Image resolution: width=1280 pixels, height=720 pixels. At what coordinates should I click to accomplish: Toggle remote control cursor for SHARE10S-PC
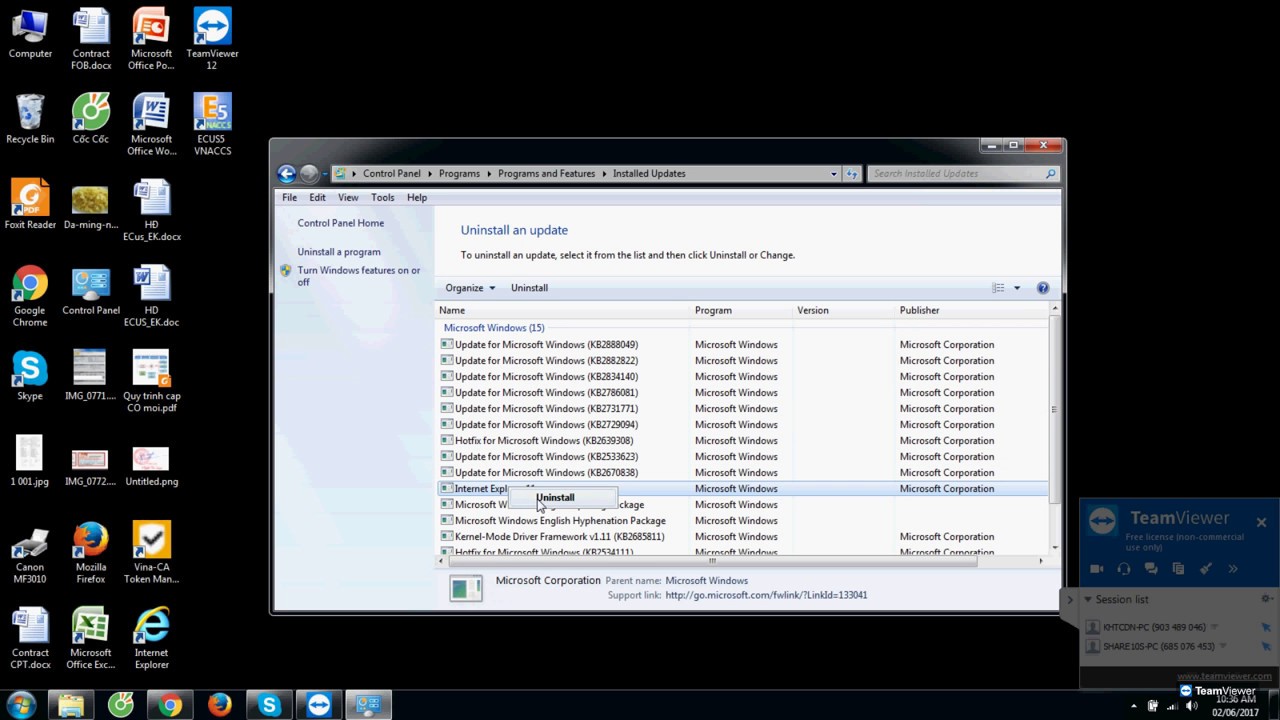tap(1265, 646)
